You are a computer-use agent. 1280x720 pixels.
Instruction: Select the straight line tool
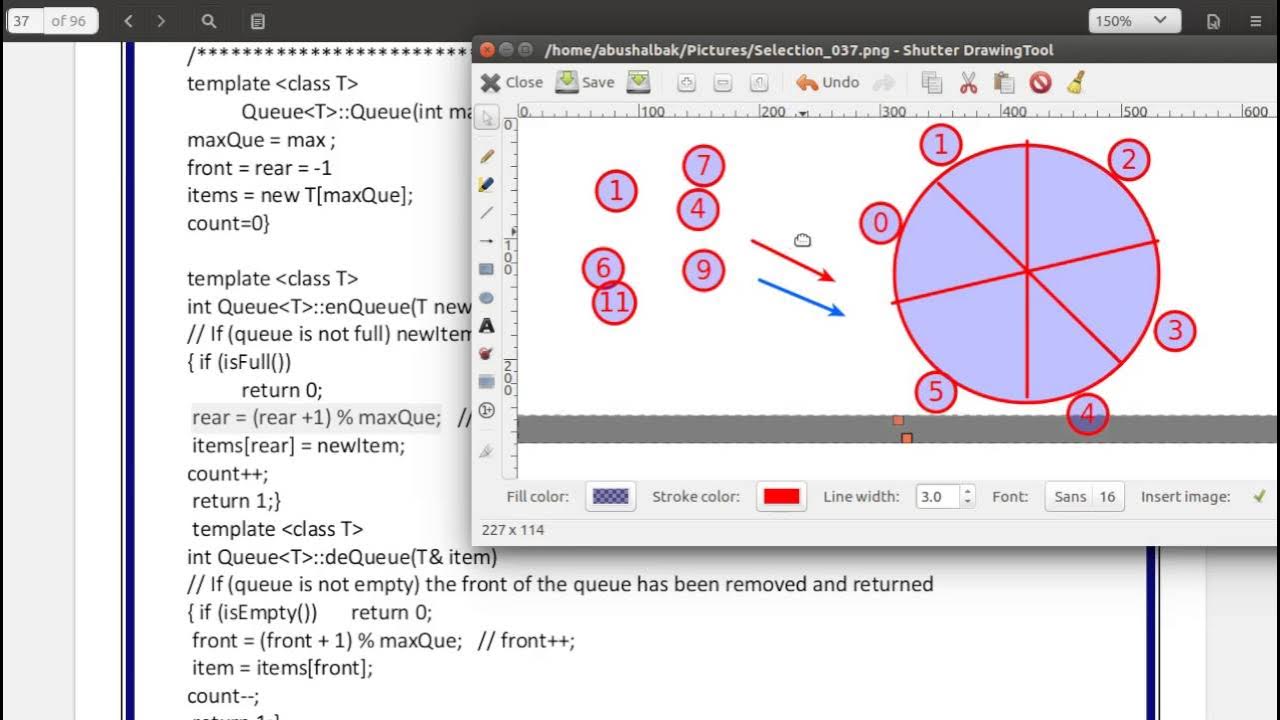point(487,213)
